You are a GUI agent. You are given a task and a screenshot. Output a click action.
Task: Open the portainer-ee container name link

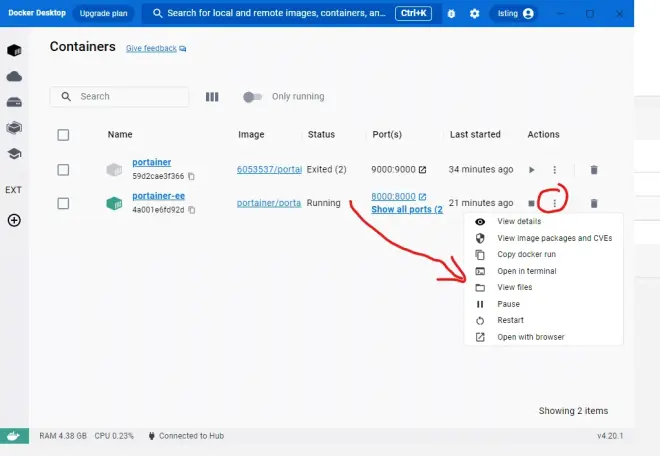[159, 196]
